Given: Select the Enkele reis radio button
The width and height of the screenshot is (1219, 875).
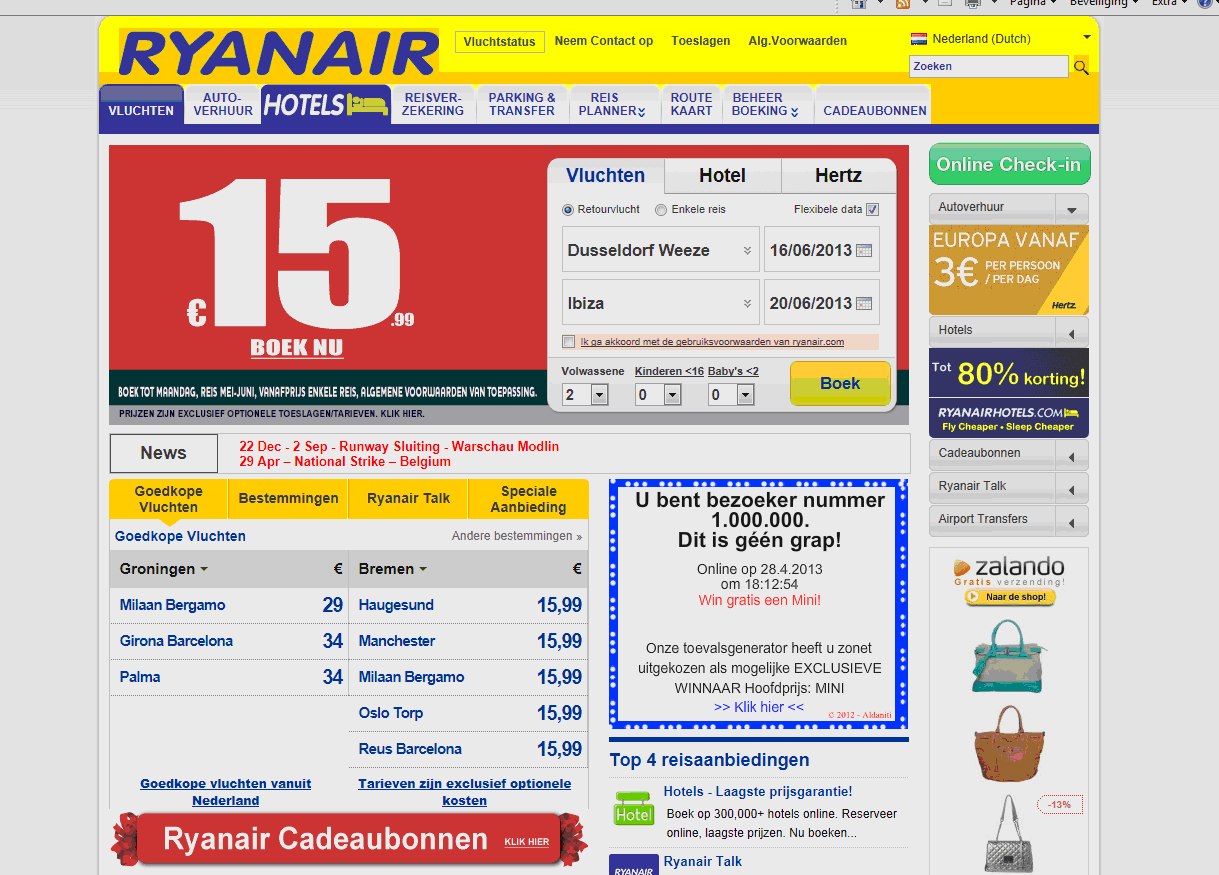Looking at the screenshot, I should (x=661, y=210).
